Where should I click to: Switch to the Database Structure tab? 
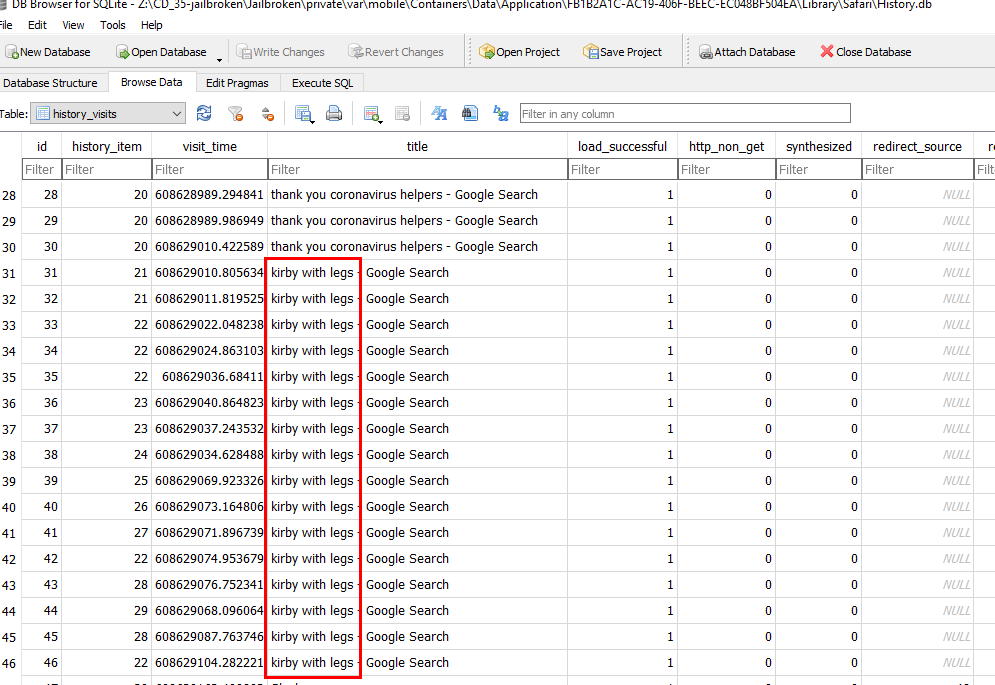tap(51, 83)
